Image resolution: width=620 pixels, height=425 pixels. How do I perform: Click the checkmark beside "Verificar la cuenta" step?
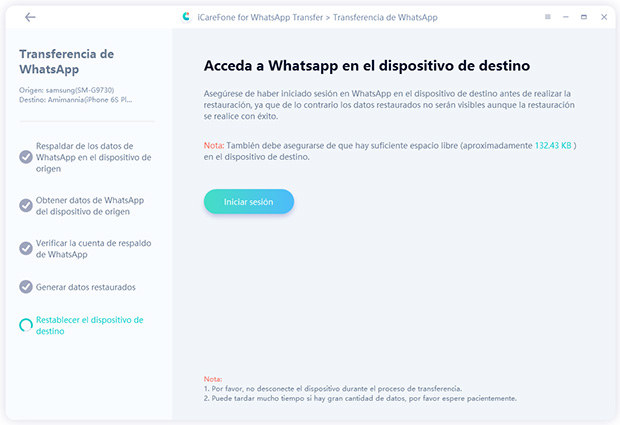[x=26, y=248]
